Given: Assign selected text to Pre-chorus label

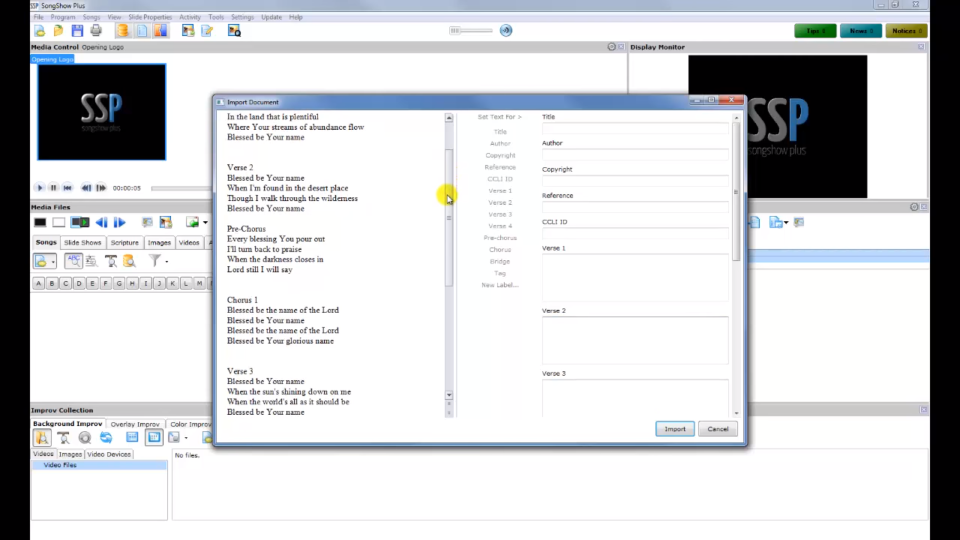Looking at the screenshot, I should tap(500, 238).
